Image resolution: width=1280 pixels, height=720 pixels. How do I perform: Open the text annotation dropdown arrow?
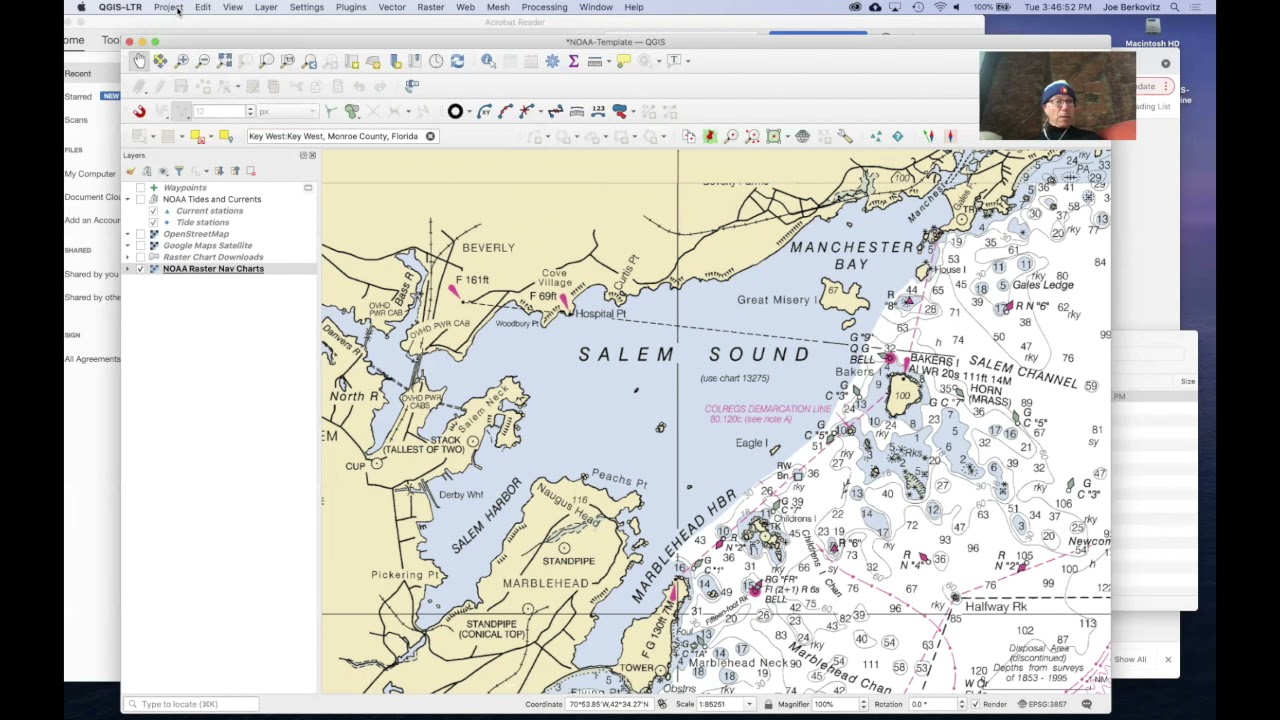[x=687, y=61]
